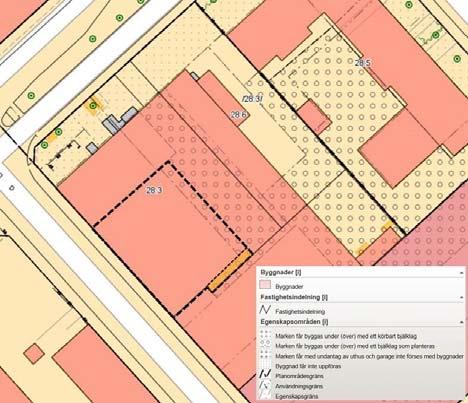Click the map label 28:6
The width and height of the screenshot is (468, 403).
click(239, 115)
